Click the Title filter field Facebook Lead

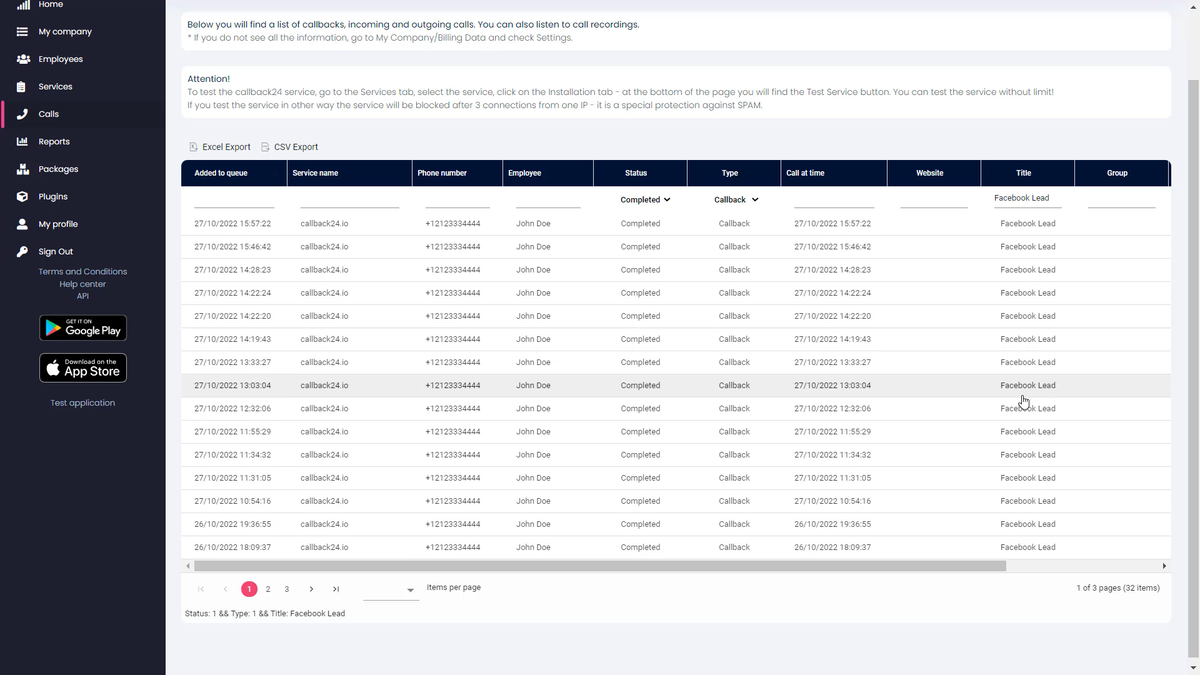tap(1022, 198)
